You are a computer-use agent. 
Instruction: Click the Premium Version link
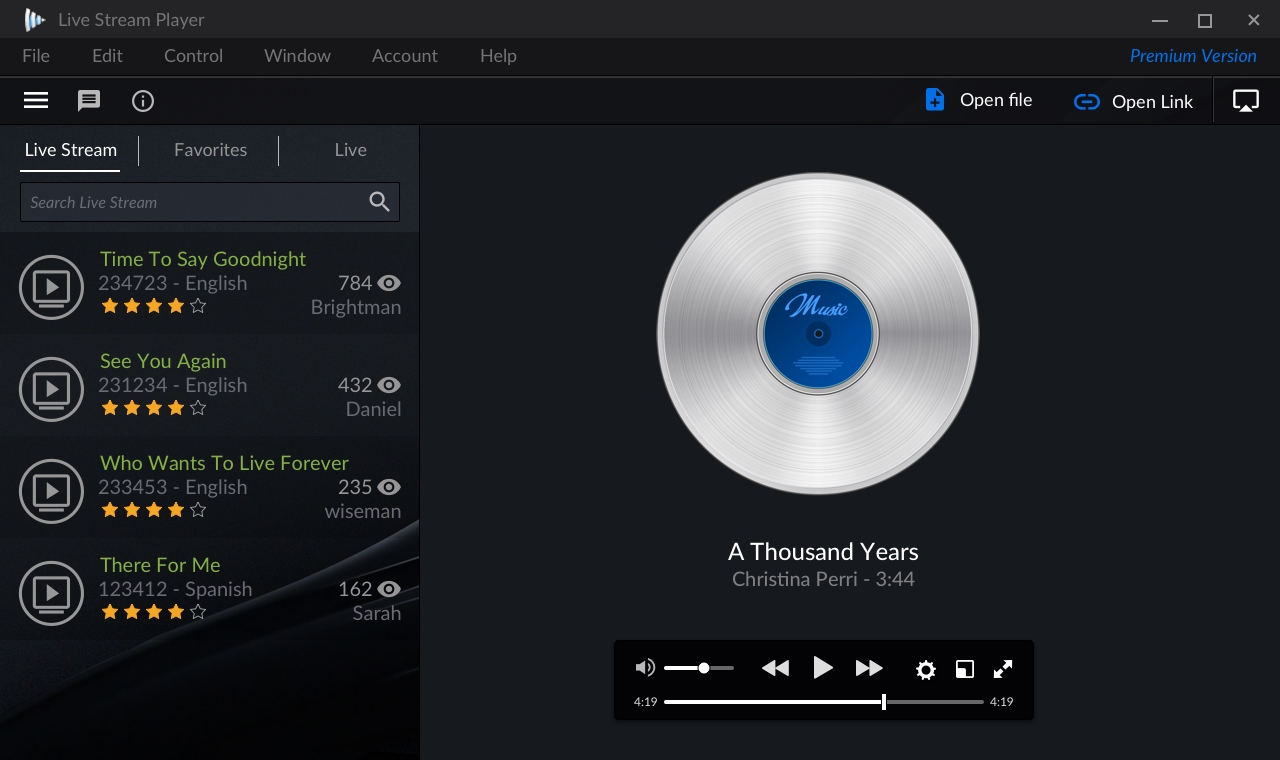tap(1193, 56)
